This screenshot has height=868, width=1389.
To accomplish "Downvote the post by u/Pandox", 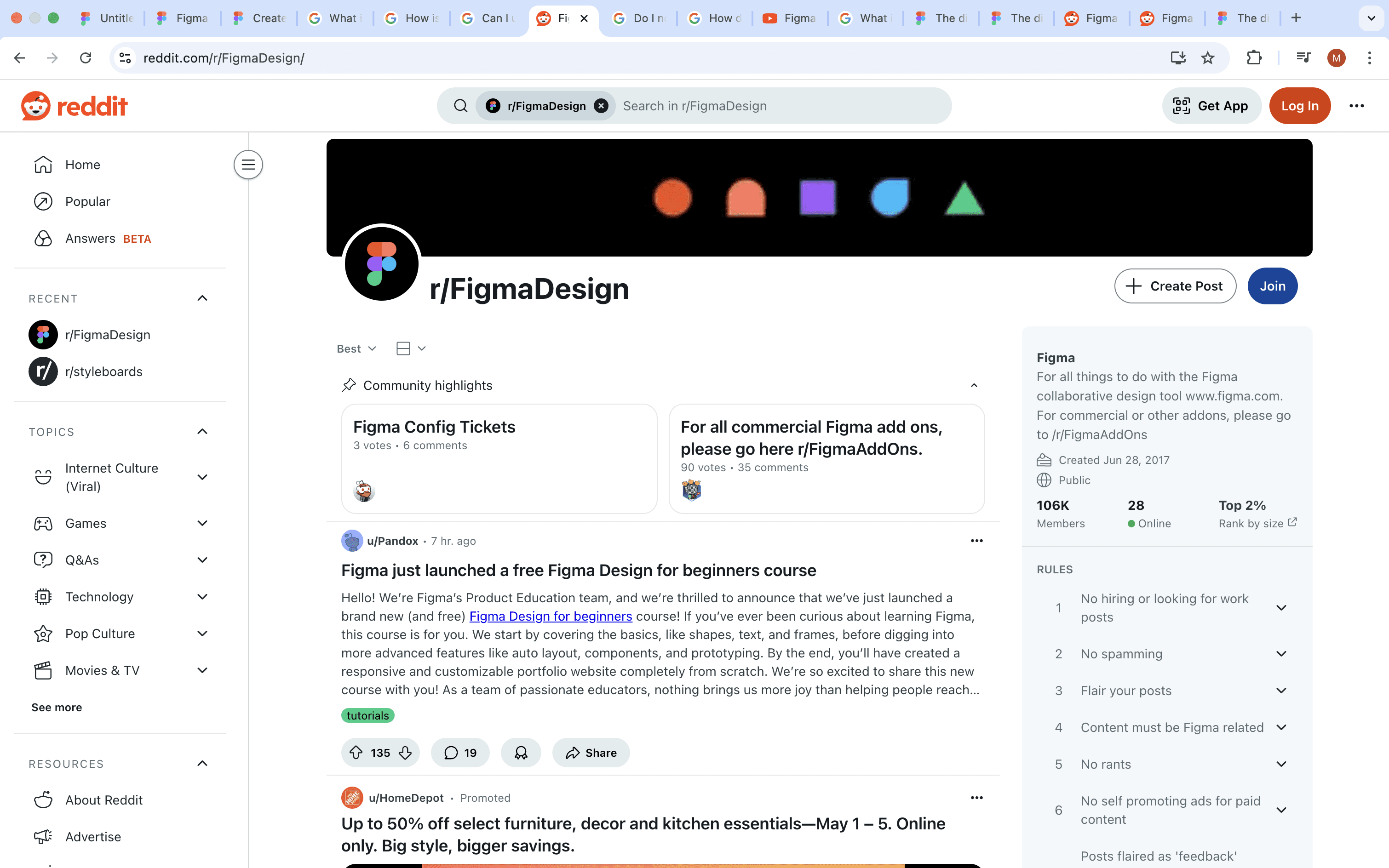I will pos(405,753).
